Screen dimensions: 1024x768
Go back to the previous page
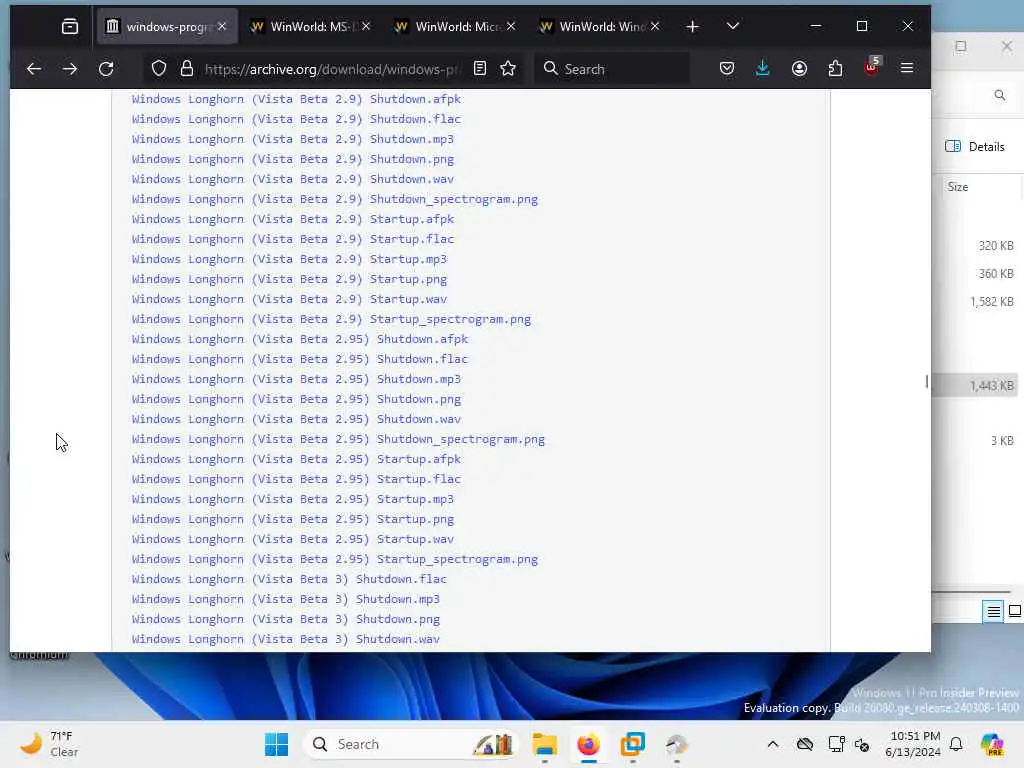(x=34, y=69)
